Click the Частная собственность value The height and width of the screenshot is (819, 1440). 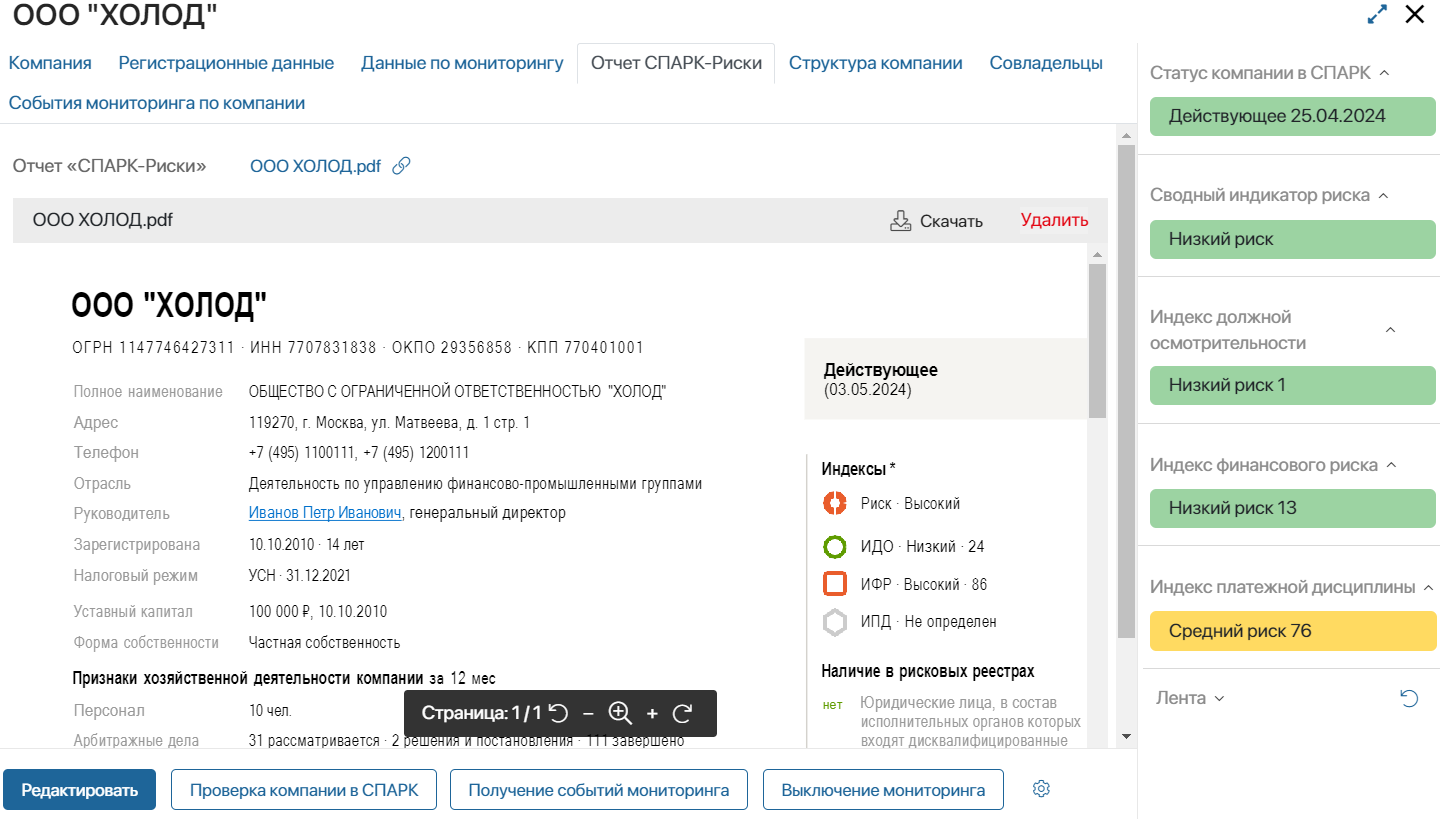[324, 642]
